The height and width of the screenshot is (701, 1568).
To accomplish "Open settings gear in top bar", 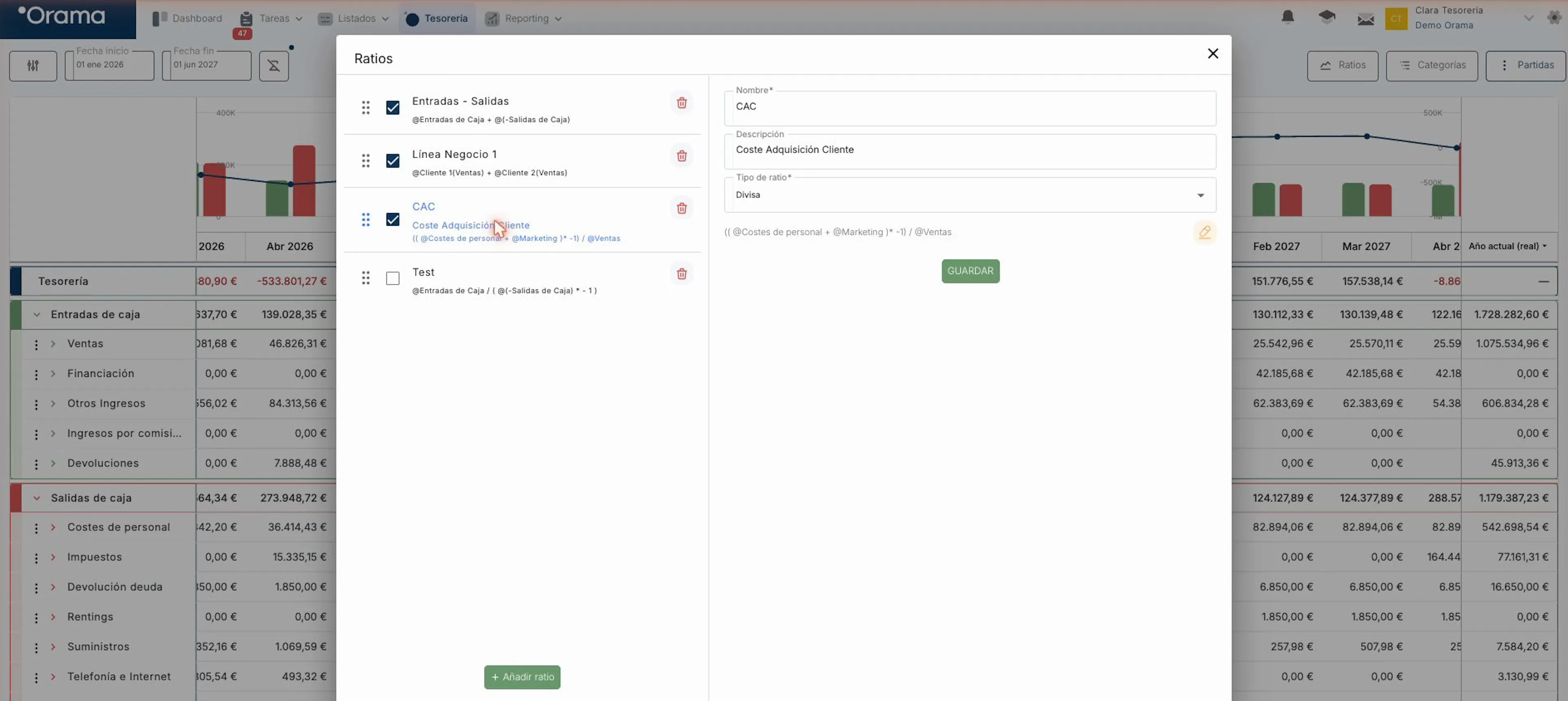I will point(1554,18).
